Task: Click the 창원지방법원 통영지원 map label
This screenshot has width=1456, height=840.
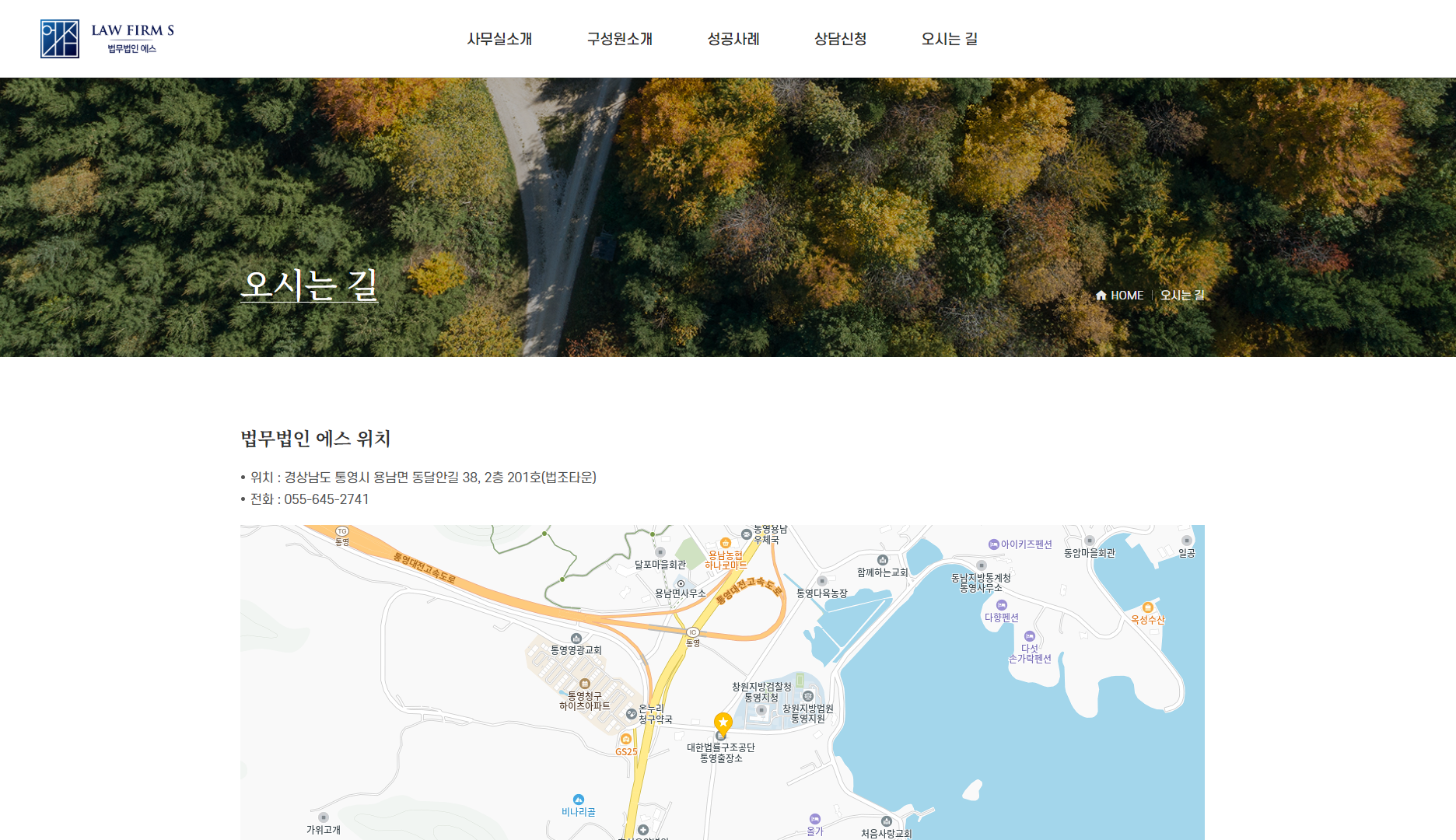Action: (808, 713)
